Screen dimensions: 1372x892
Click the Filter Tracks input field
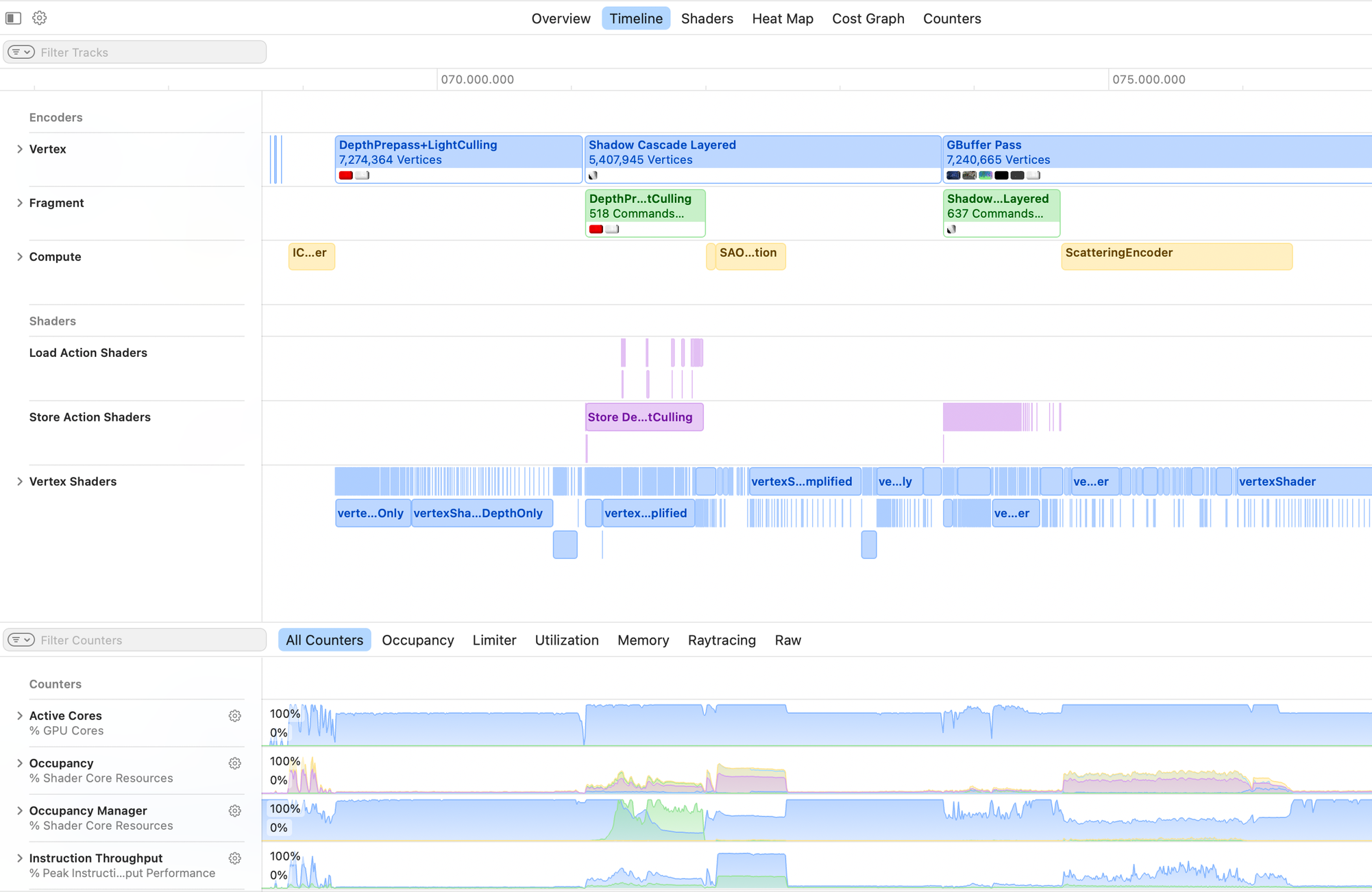tap(149, 52)
